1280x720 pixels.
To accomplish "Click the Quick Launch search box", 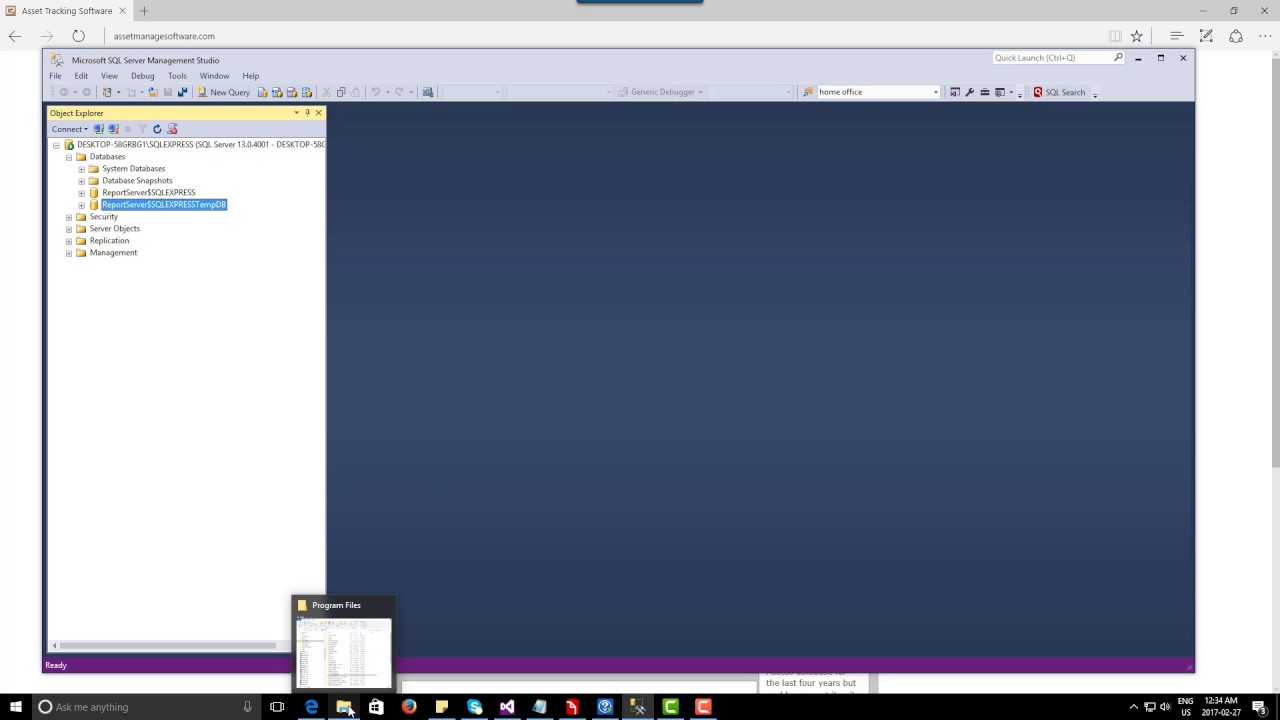I will pos(1058,58).
